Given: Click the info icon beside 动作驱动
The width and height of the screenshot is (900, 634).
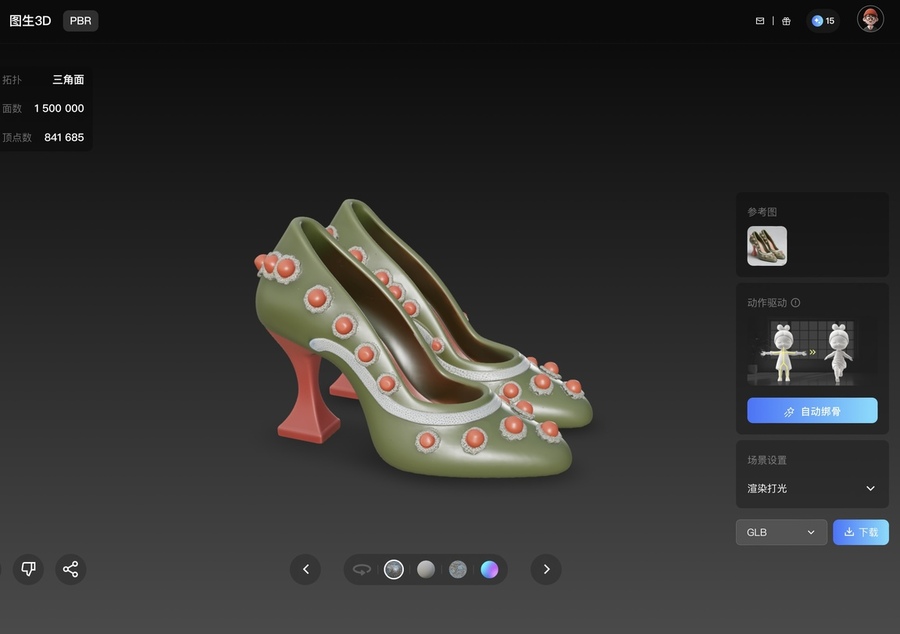Looking at the screenshot, I should click(796, 303).
